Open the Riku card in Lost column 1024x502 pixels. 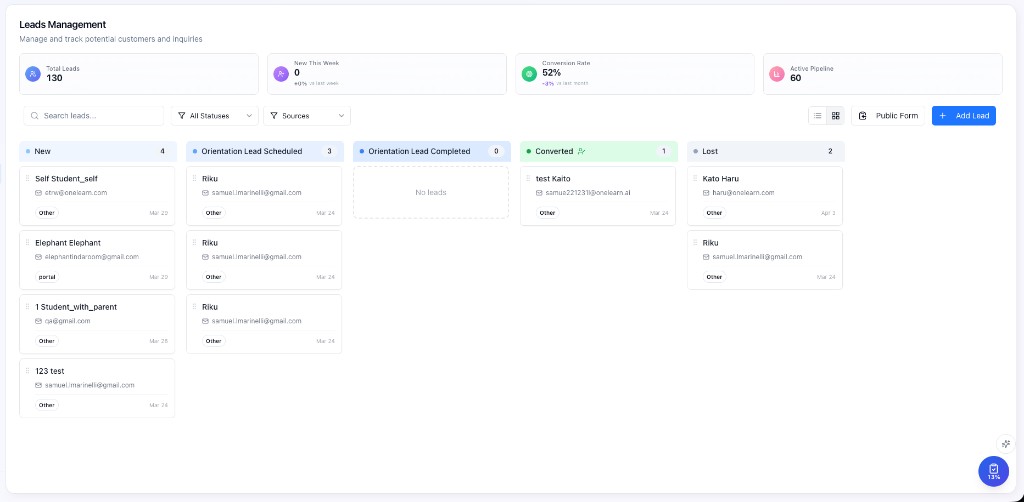pos(765,260)
